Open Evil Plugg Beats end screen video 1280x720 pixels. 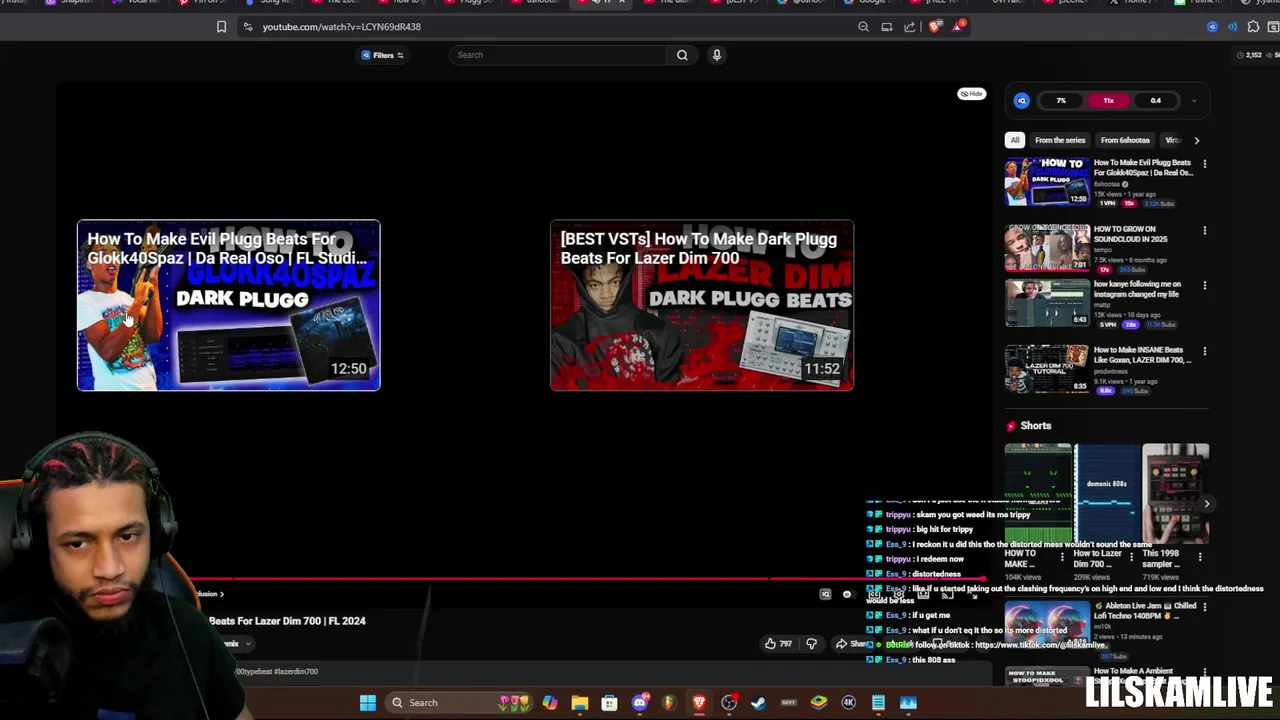tap(229, 305)
